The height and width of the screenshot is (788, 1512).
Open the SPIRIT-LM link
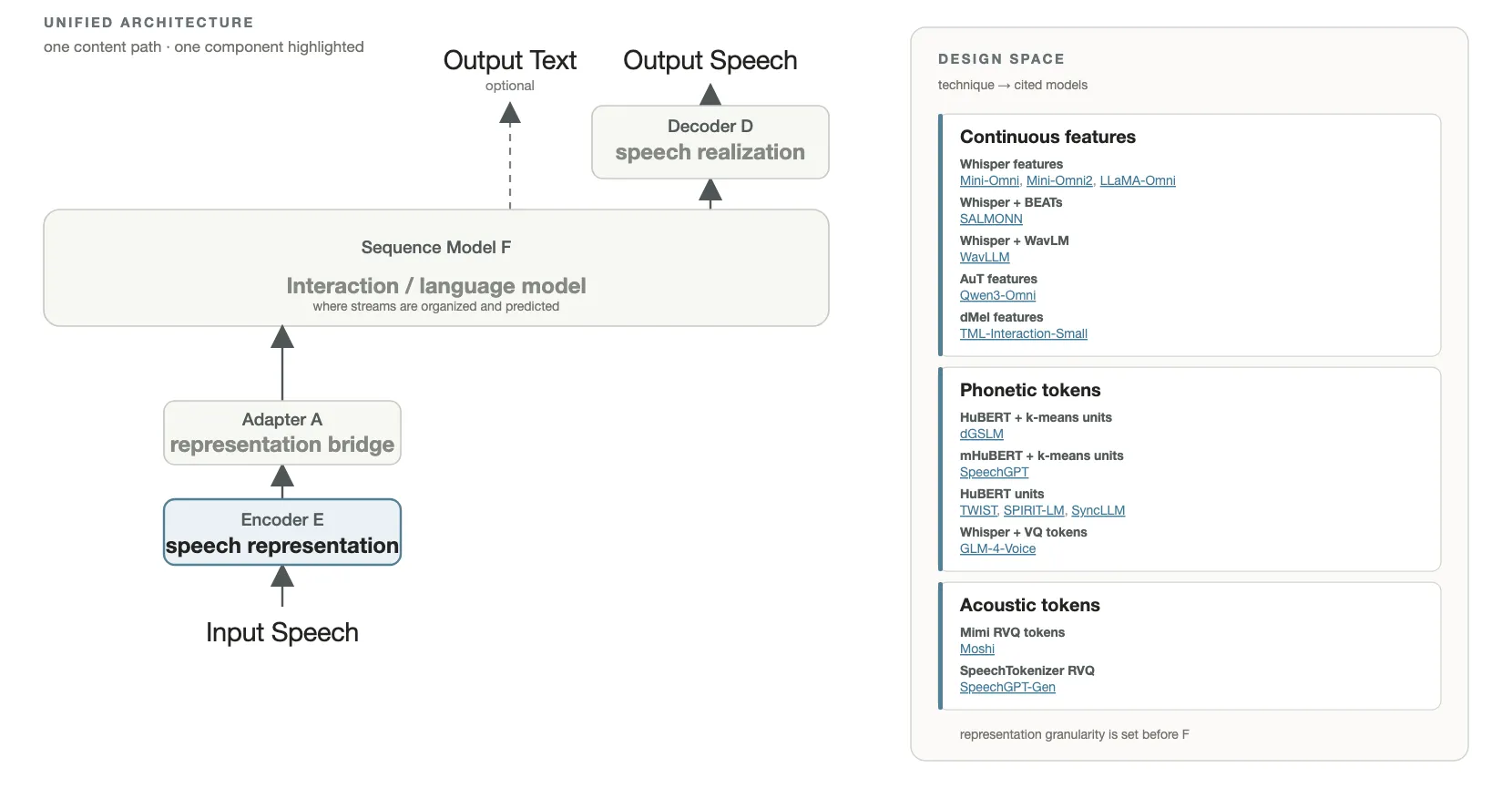1034,510
